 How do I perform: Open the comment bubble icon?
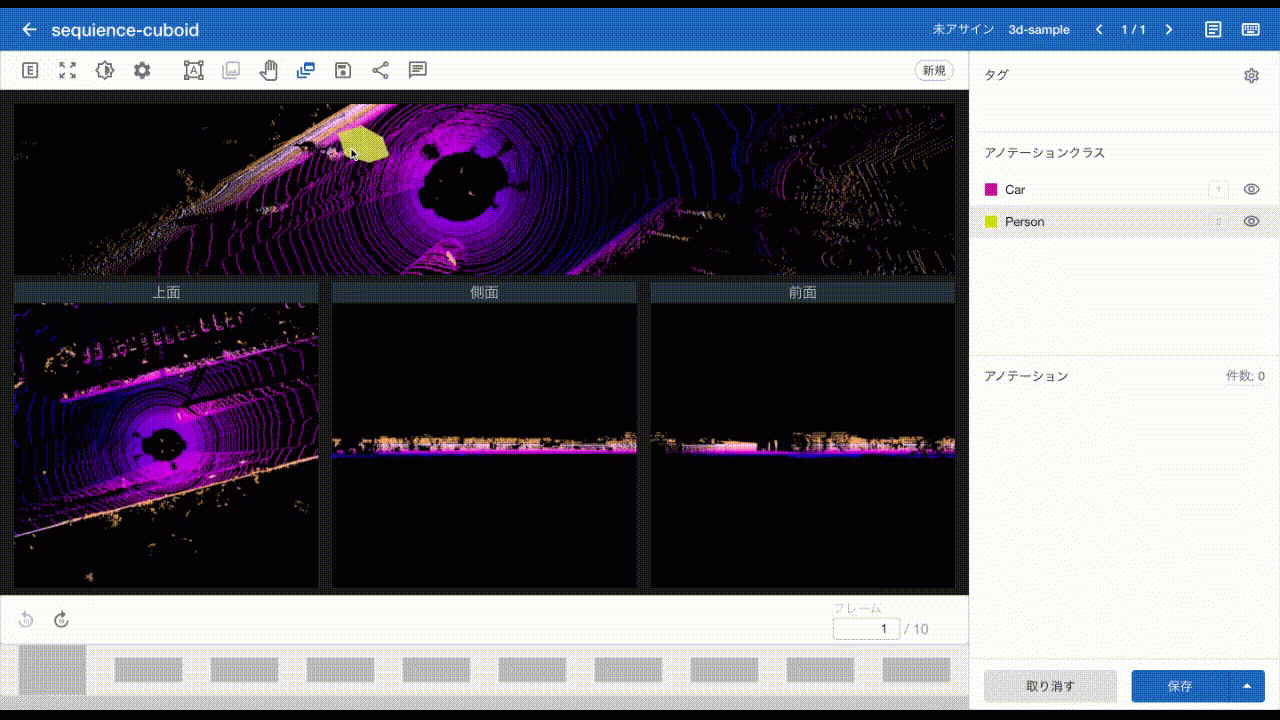(418, 70)
